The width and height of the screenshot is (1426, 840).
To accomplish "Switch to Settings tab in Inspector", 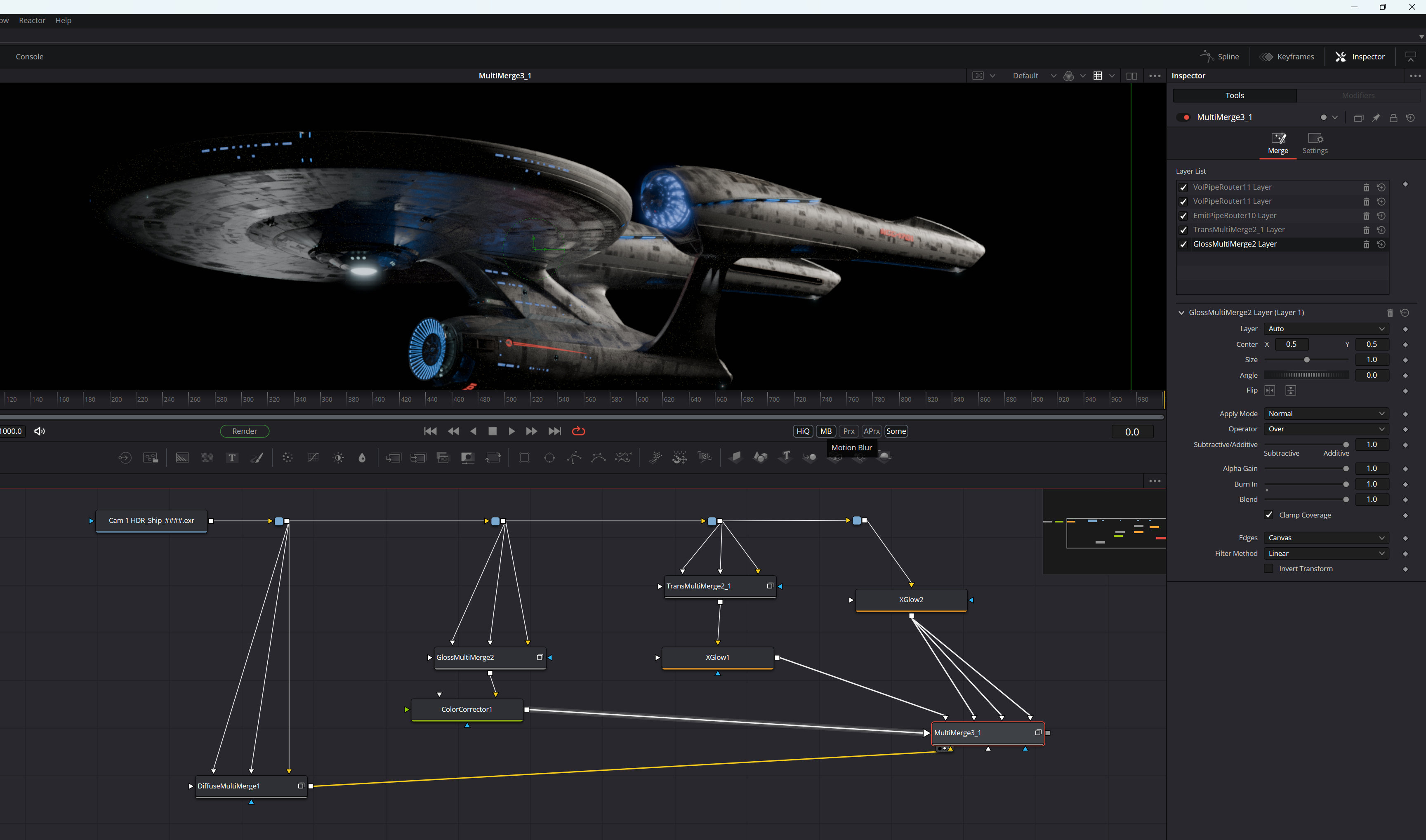I will (x=1315, y=144).
